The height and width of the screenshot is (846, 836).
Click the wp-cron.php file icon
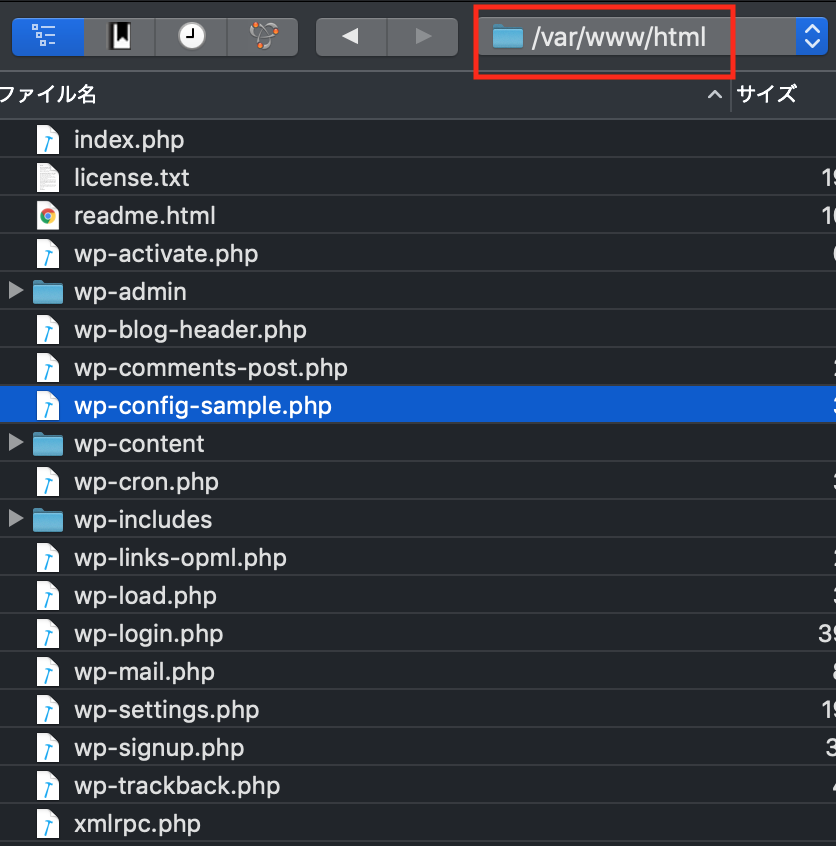pyautogui.click(x=47, y=482)
